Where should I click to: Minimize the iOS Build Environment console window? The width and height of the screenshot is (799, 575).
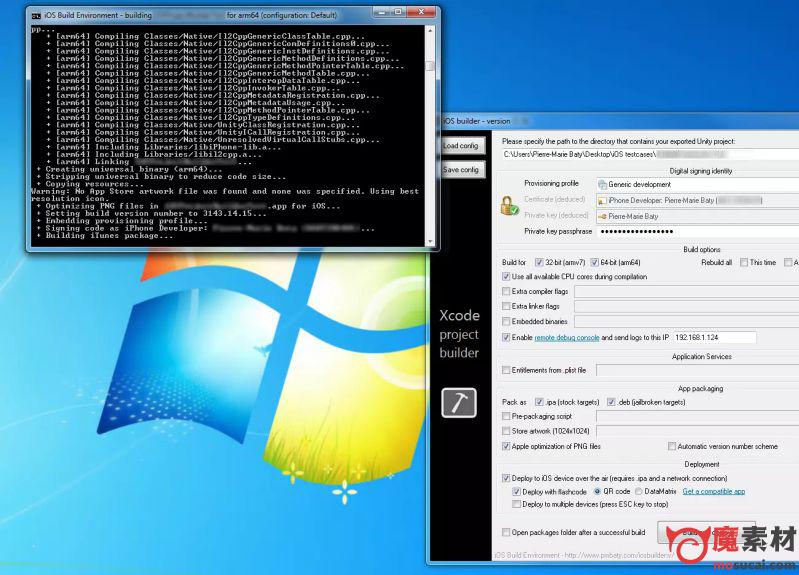point(382,12)
